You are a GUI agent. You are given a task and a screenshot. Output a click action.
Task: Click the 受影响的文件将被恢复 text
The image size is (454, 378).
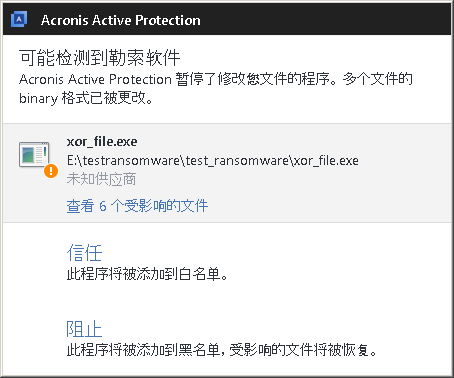point(303,350)
